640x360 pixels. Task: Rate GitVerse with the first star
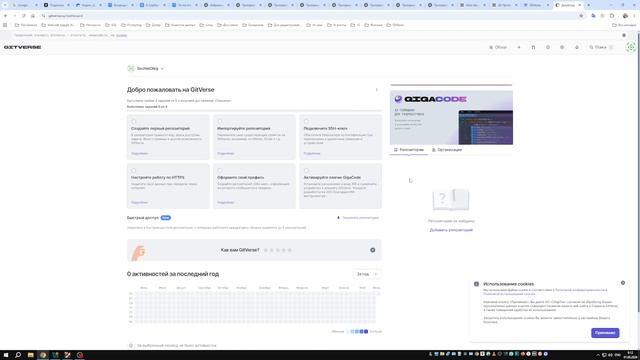266,250
